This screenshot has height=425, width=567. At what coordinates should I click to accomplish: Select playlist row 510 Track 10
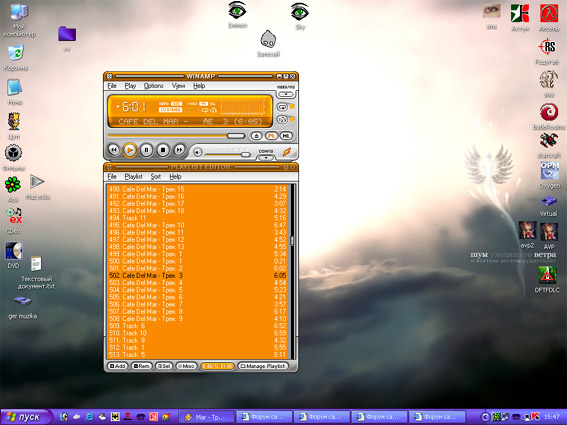[197, 333]
